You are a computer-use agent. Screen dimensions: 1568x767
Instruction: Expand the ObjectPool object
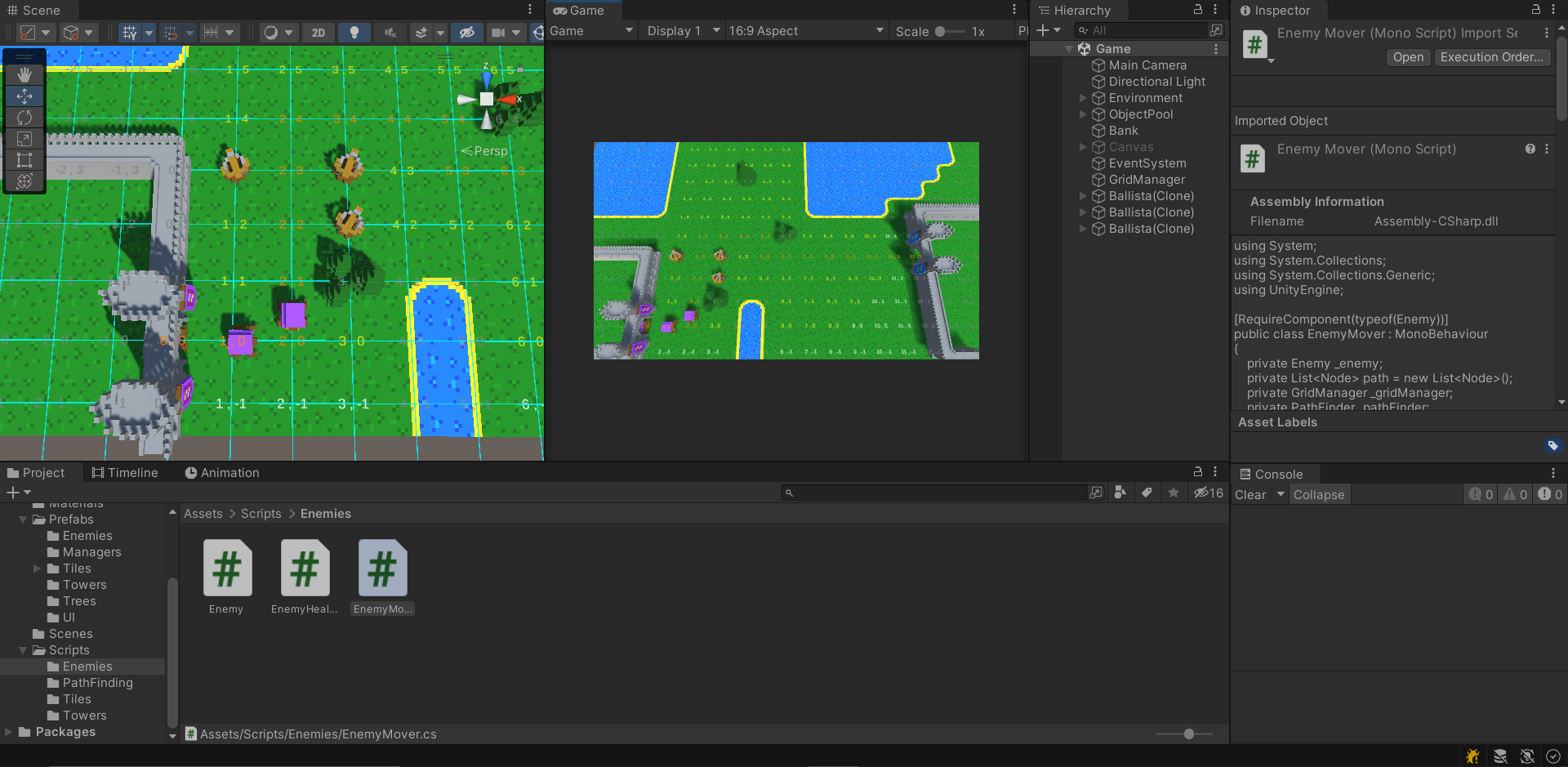[x=1083, y=114]
